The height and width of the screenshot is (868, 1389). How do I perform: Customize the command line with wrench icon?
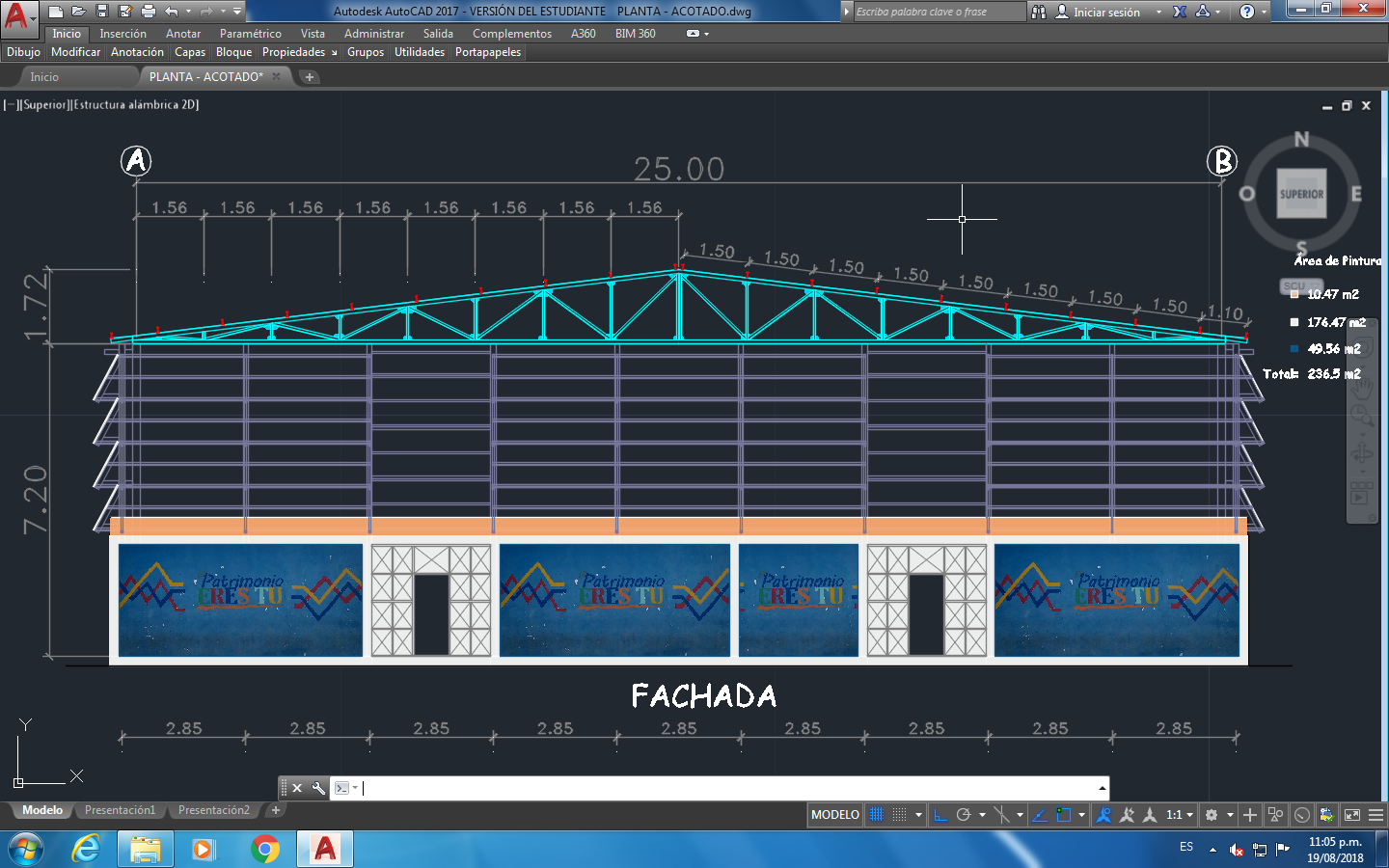[318, 788]
